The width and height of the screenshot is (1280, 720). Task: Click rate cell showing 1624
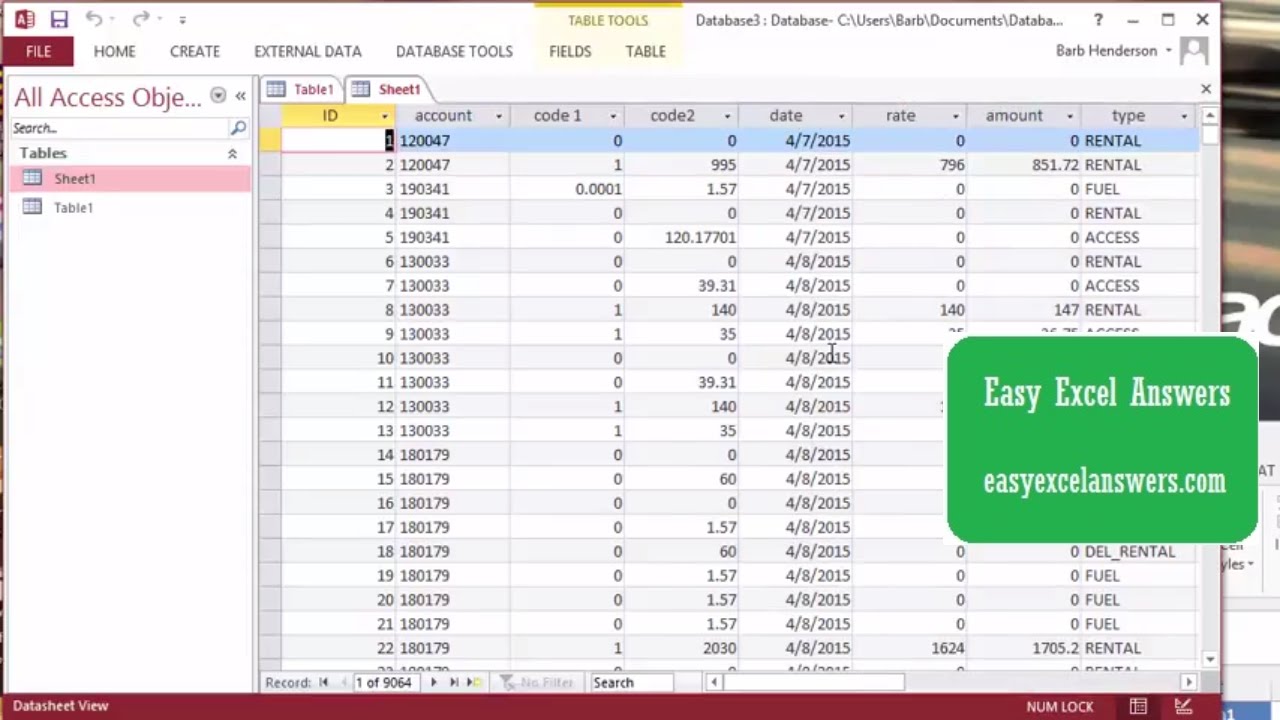point(910,649)
